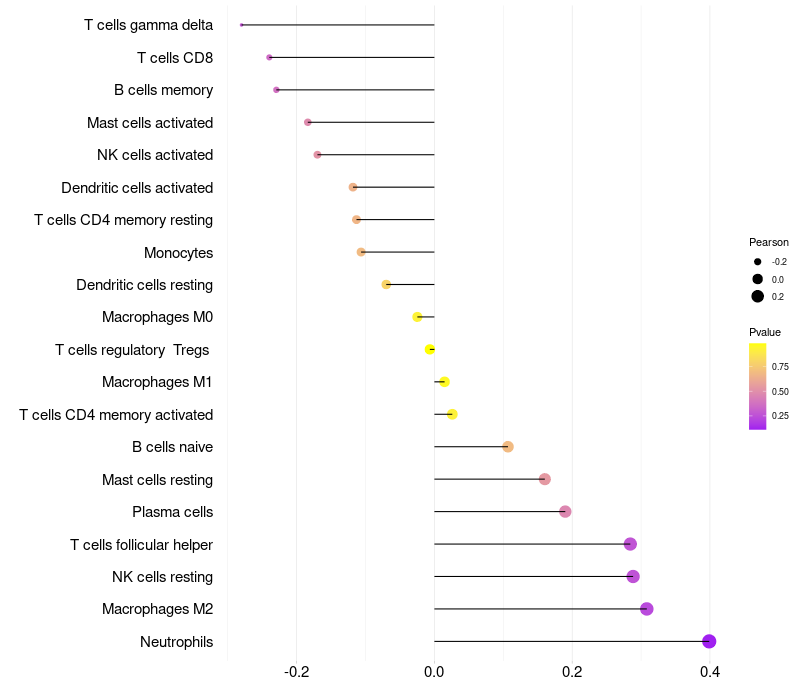Click the "Macrophages M0" axis label
Image resolution: width=800 pixels, height=700 pixels.
(157, 317)
